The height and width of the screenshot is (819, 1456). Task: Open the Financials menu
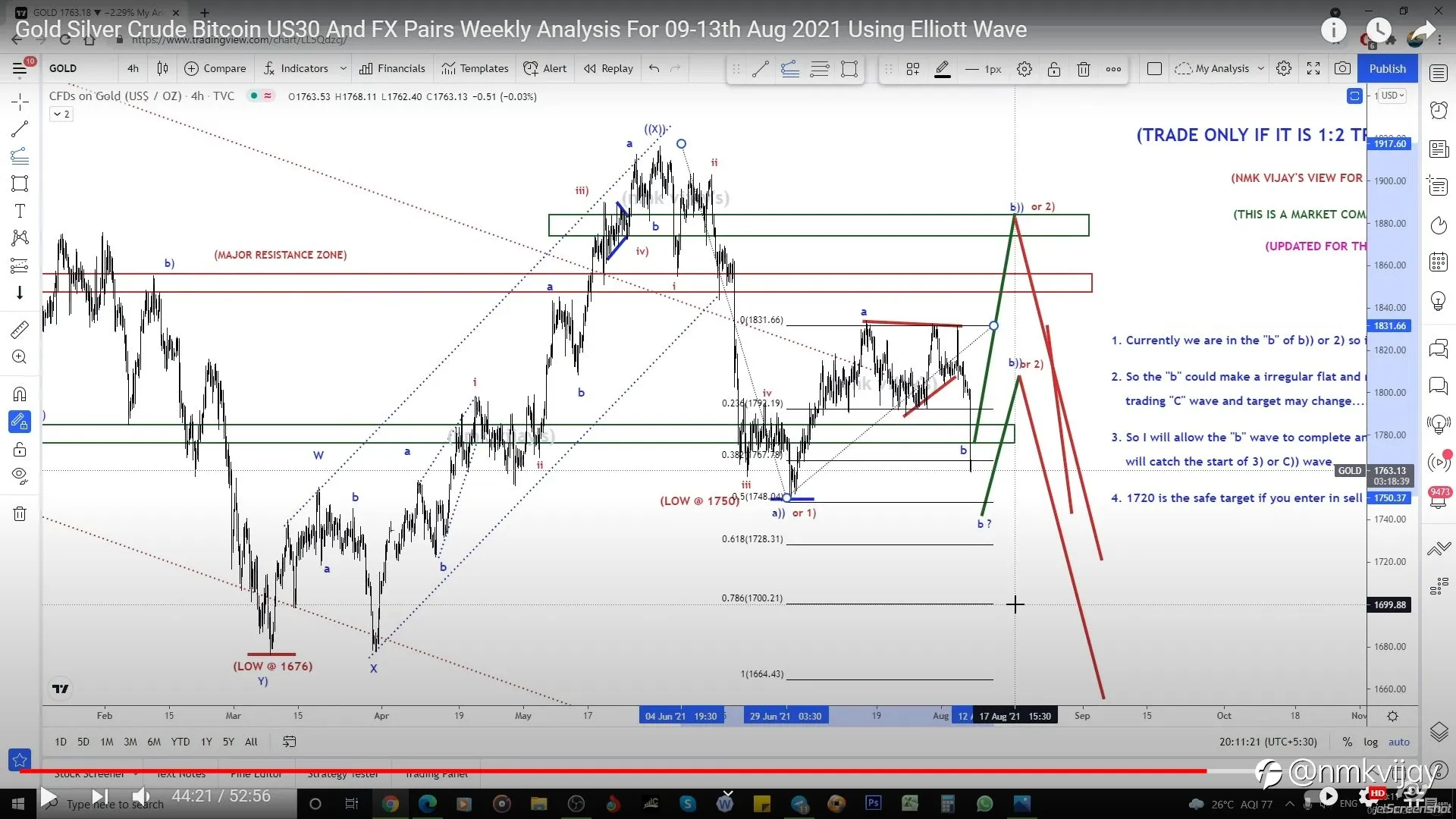click(x=392, y=68)
